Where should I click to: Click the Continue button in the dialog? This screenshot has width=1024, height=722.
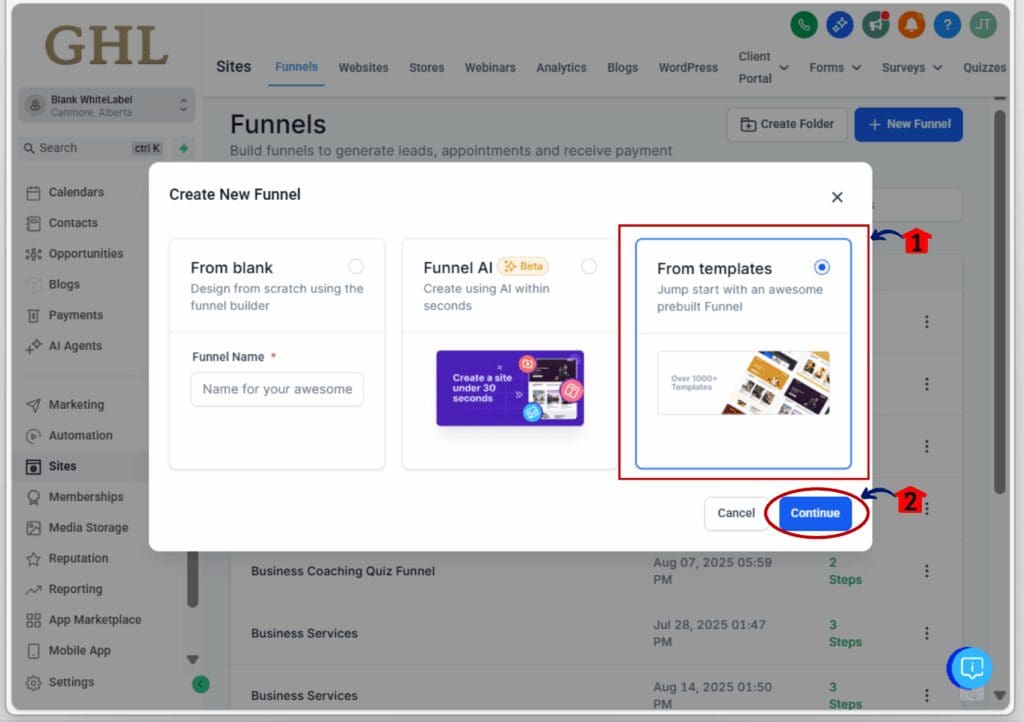pyautogui.click(x=815, y=513)
